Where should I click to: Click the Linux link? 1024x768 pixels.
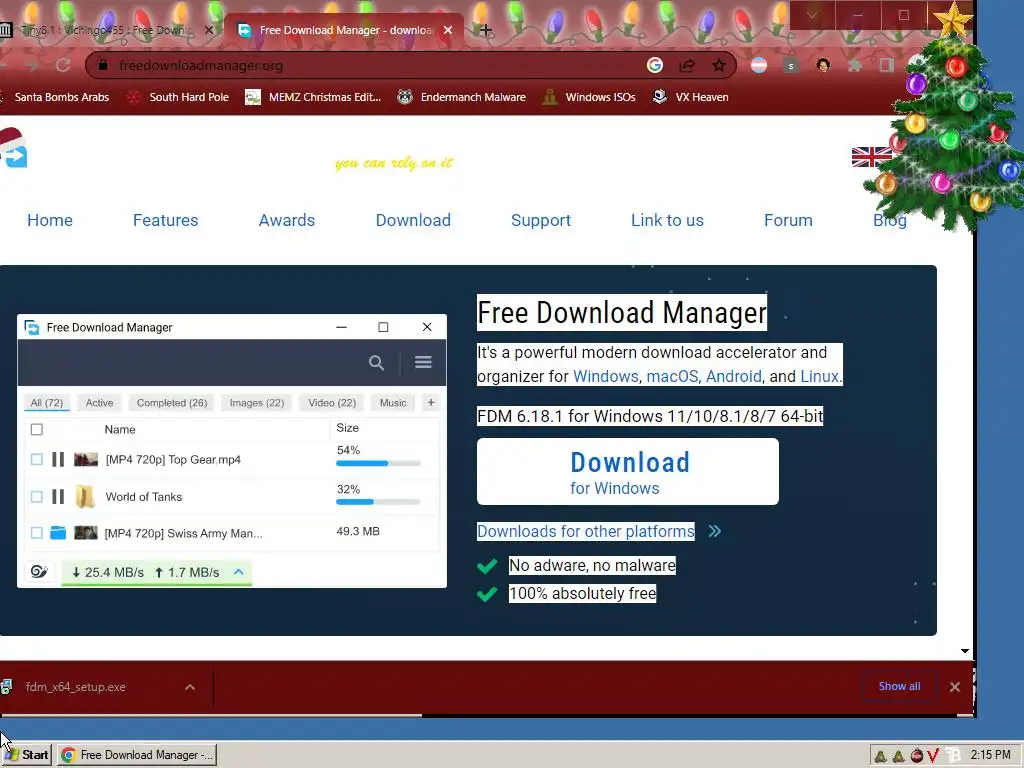(820, 376)
